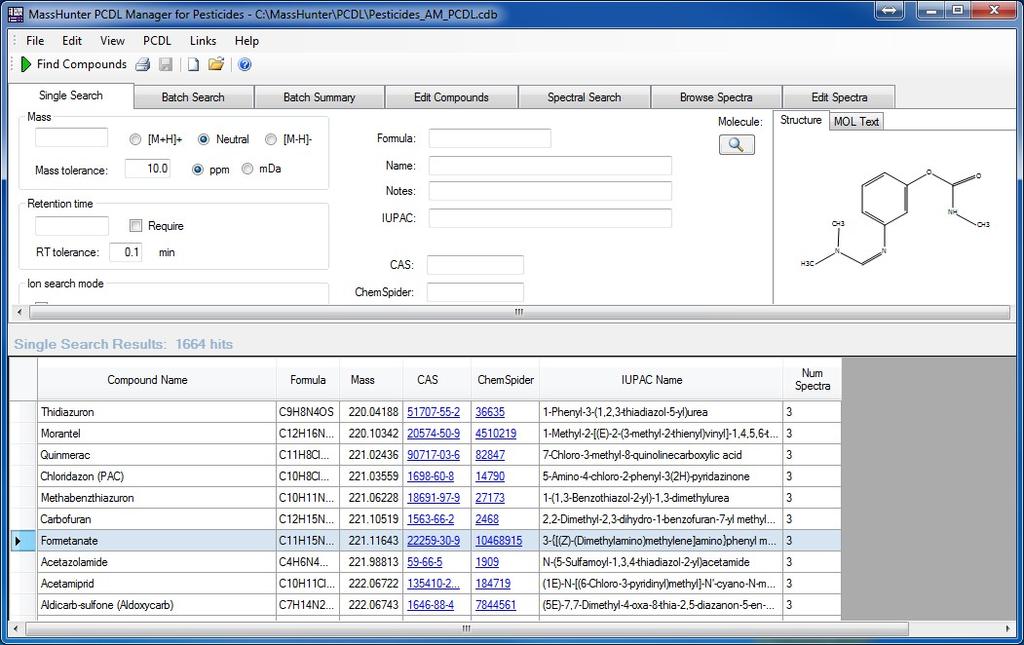Click the Open folder toolbar icon
This screenshot has height=645, width=1024.
216,64
